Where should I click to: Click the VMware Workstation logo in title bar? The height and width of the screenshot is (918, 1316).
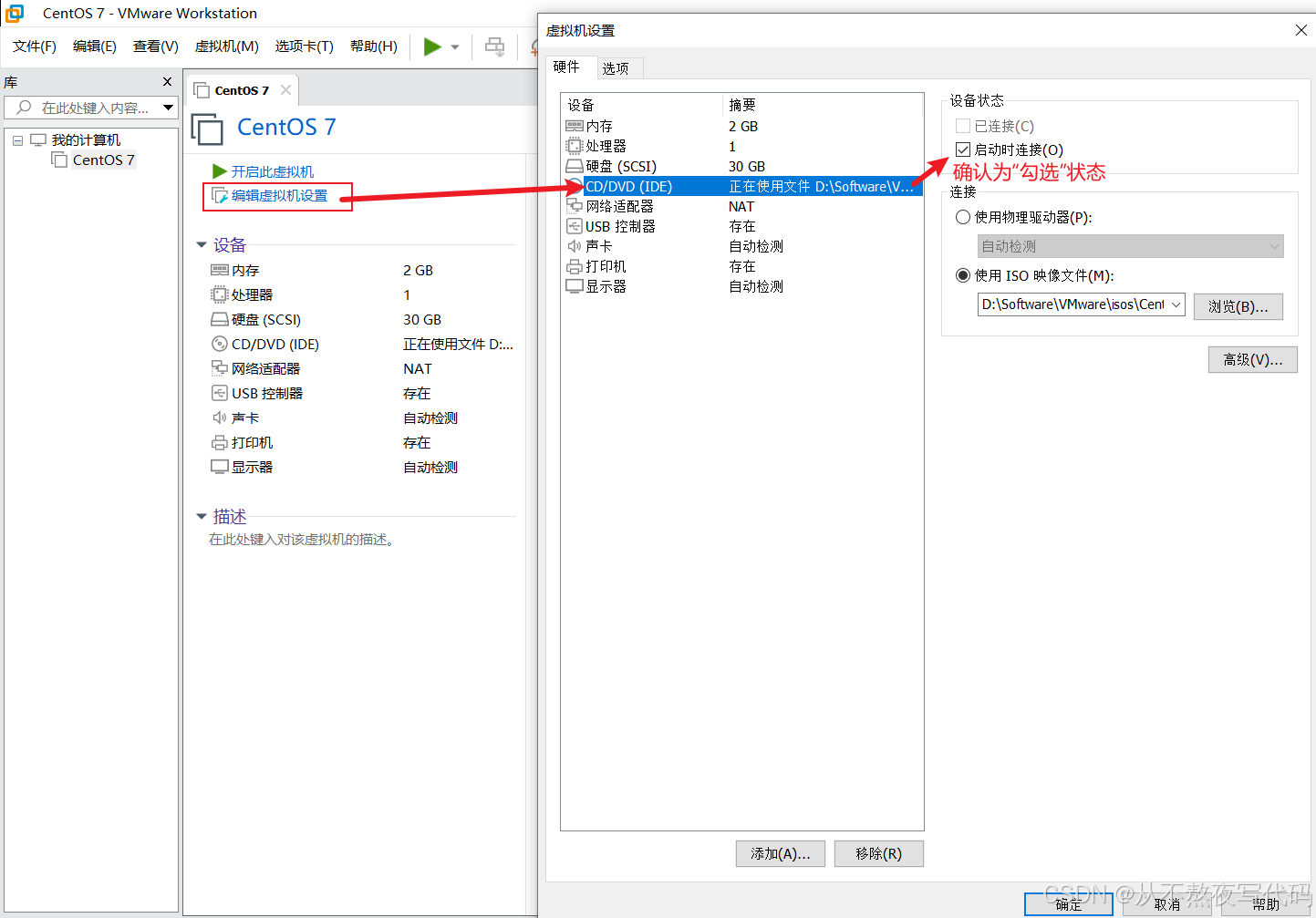point(15,13)
